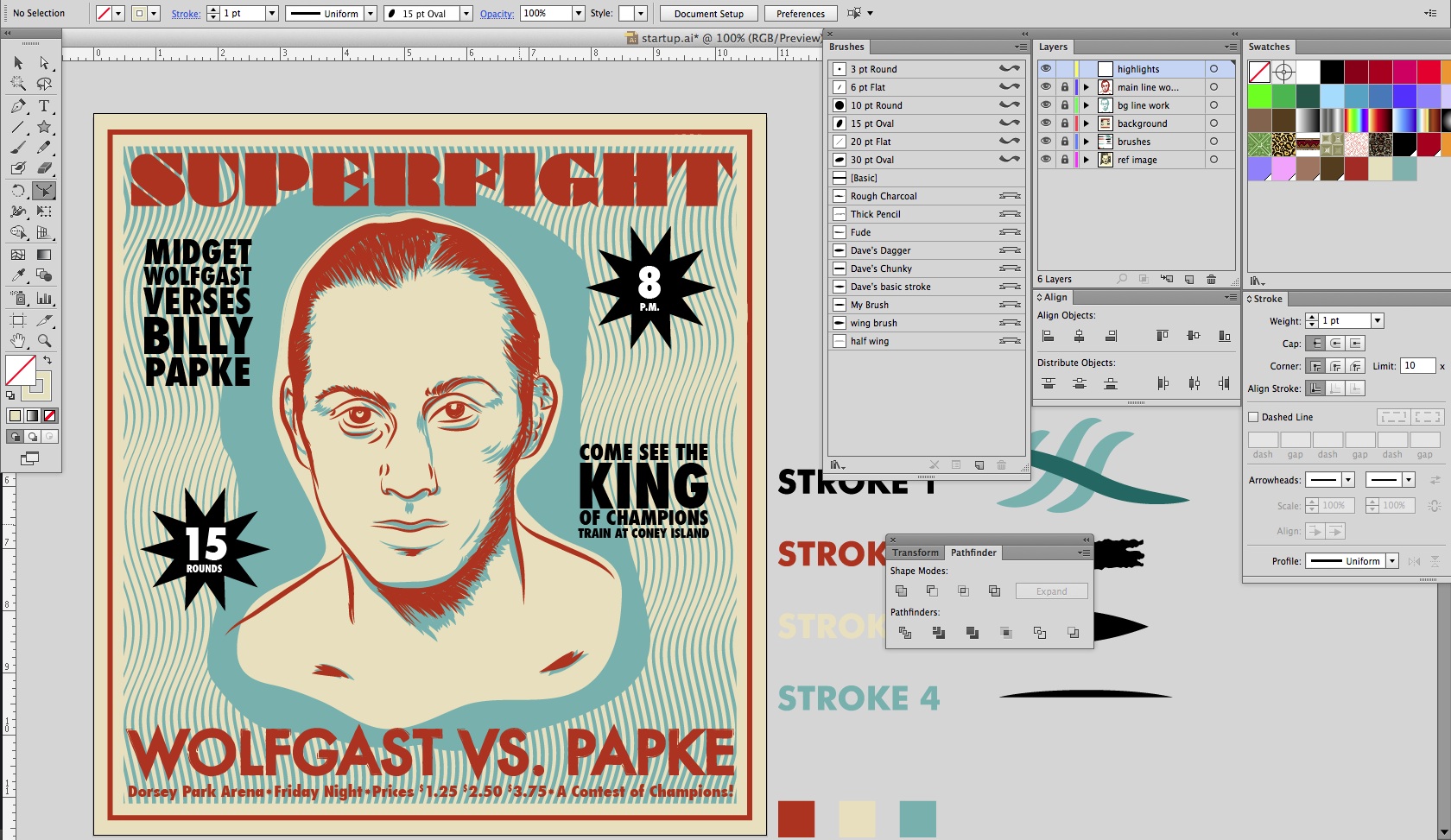Select the Hand tool

18,341
